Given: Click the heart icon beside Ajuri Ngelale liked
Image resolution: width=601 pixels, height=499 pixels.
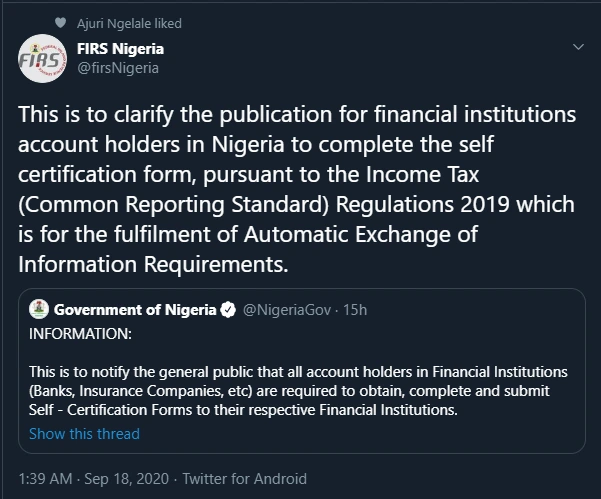Looking at the screenshot, I should coord(60,23).
